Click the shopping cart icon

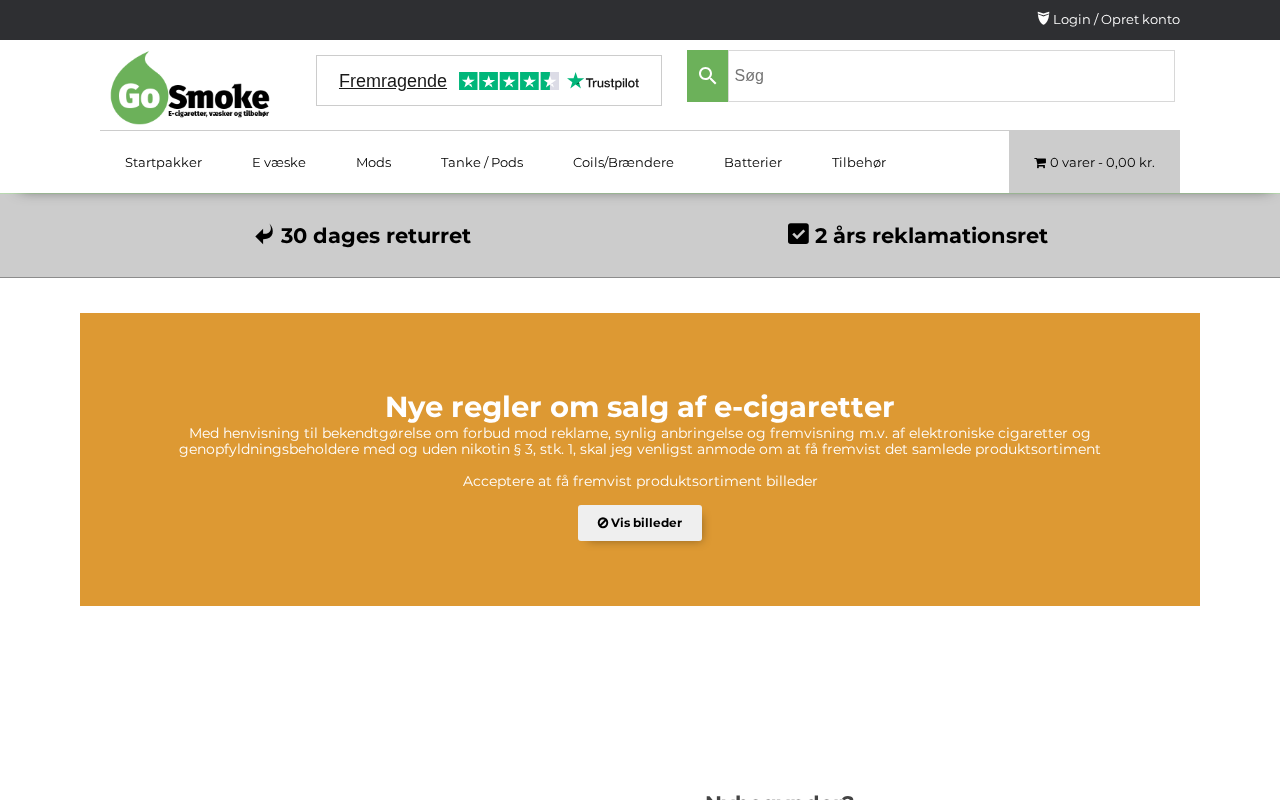tap(1040, 162)
